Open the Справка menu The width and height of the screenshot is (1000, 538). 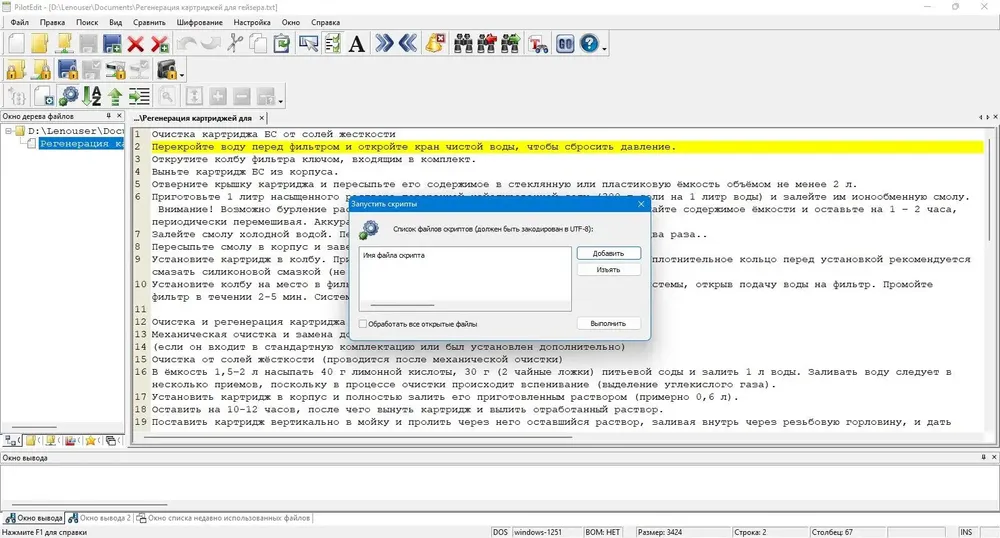[x=325, y=22]
